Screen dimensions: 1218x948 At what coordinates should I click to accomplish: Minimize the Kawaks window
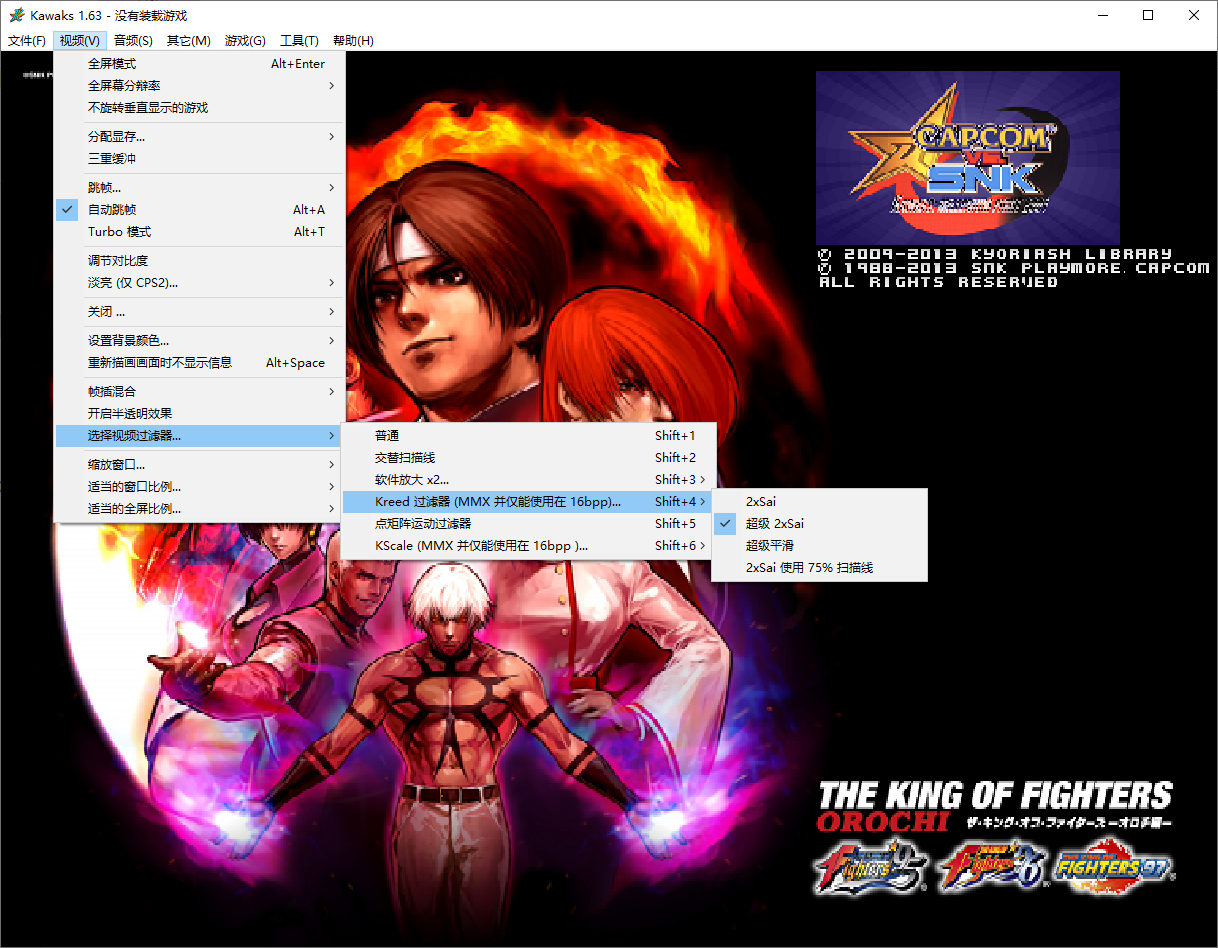(x=1102, y=15)
